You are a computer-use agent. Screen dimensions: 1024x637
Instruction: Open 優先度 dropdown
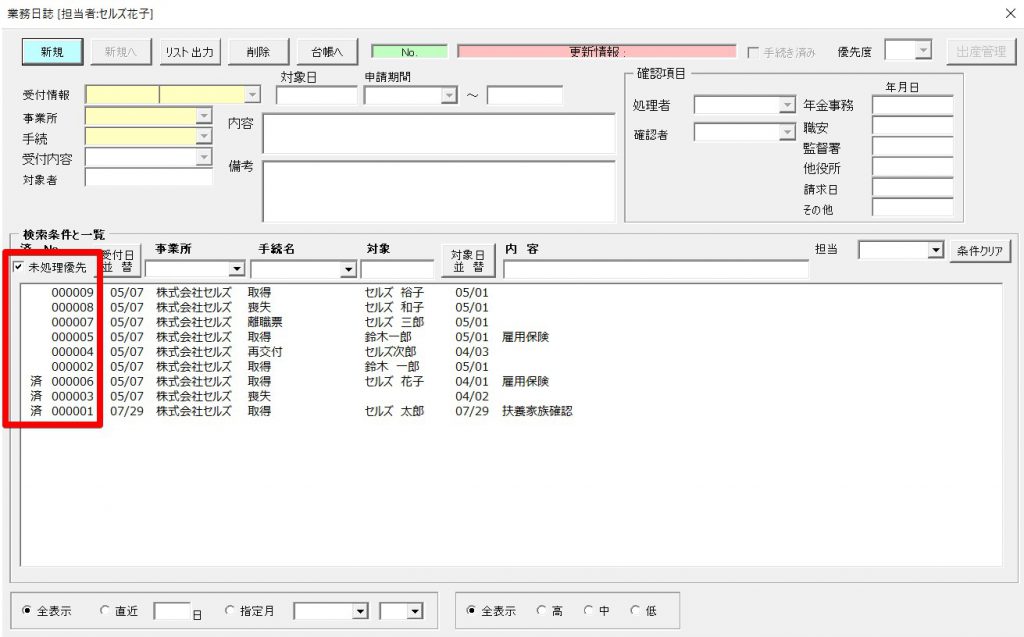click(923, 50)
